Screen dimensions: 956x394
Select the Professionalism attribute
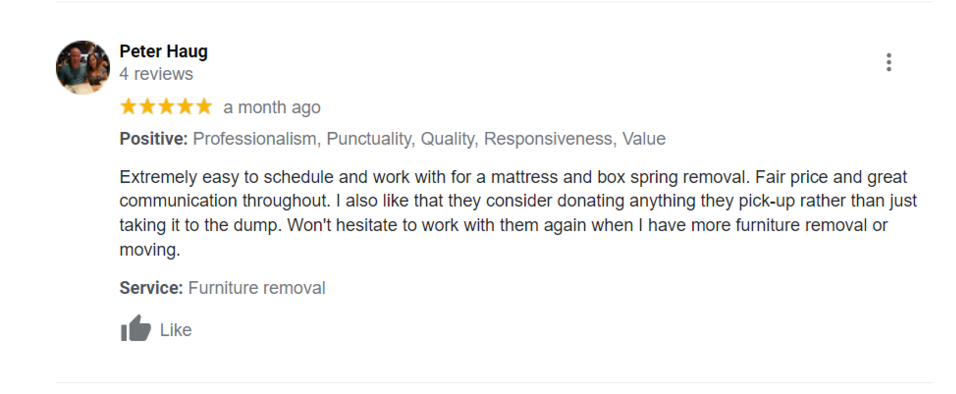point(256,139)
